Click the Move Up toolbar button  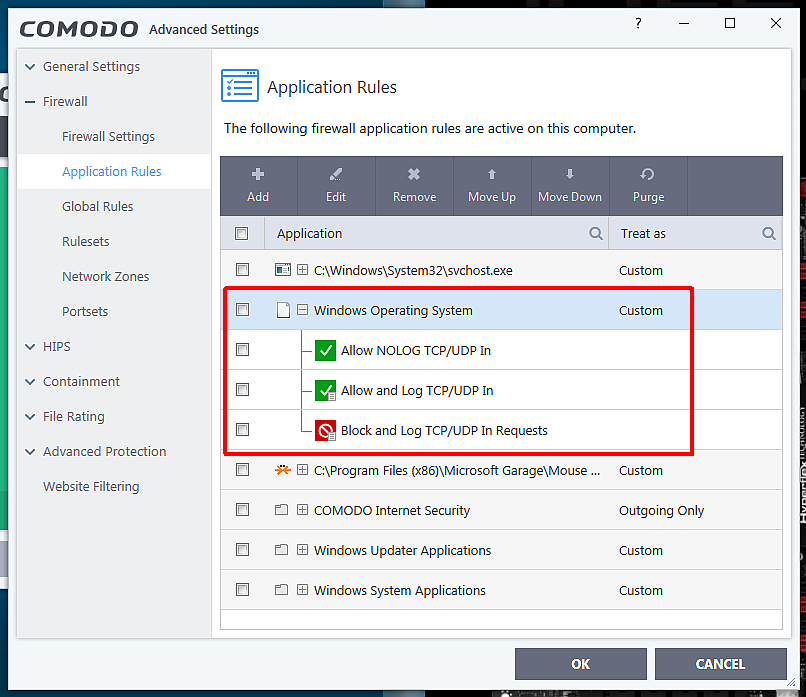[492, 186]
